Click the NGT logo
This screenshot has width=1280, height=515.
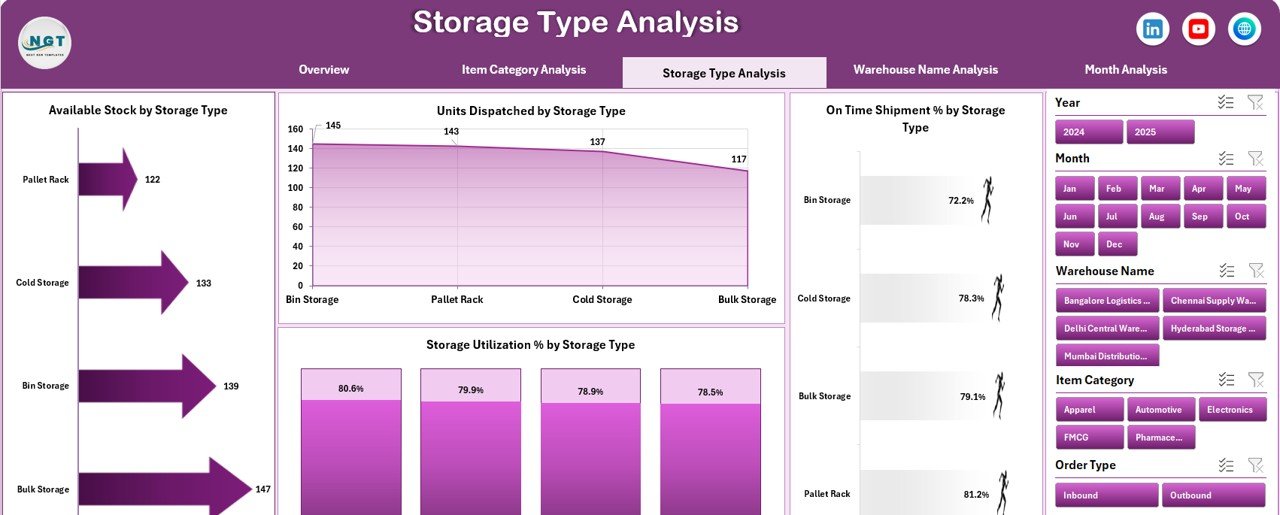click(44, 43)
